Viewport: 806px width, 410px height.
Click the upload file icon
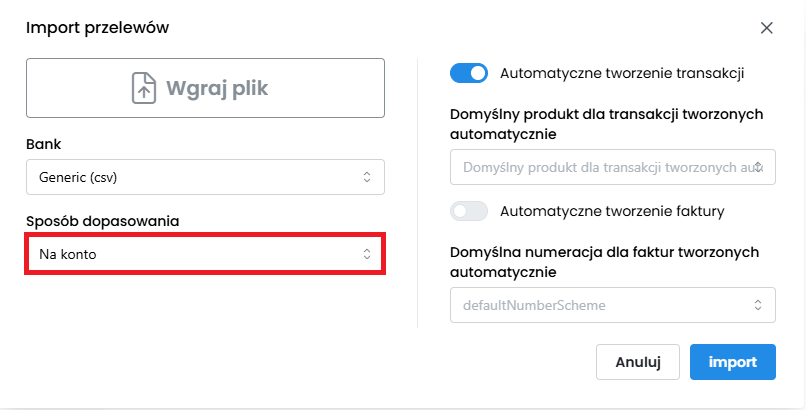146,88
